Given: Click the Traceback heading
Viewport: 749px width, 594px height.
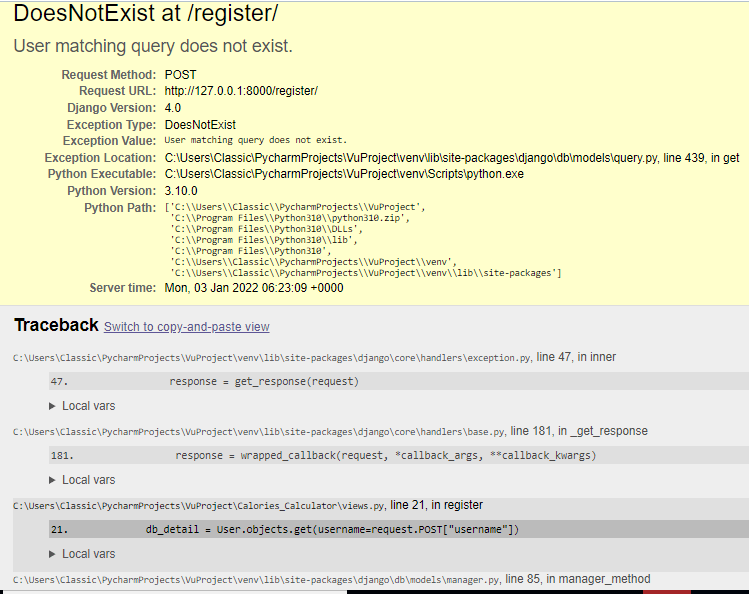Looking at the screenshot, I should tap(56, 325).
